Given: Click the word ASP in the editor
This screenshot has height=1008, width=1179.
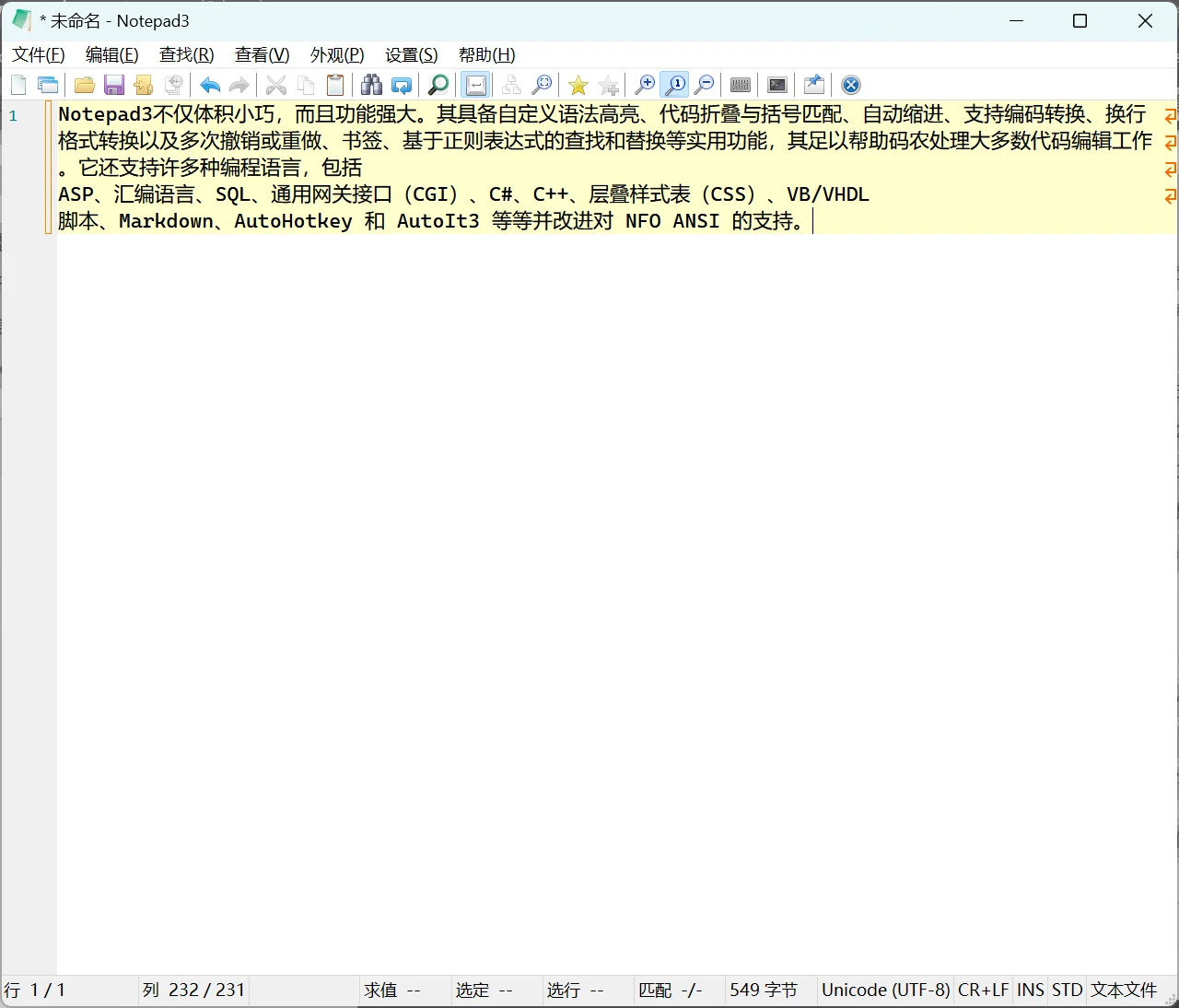Looking at the screenshot, I should [x=76, y=194].
